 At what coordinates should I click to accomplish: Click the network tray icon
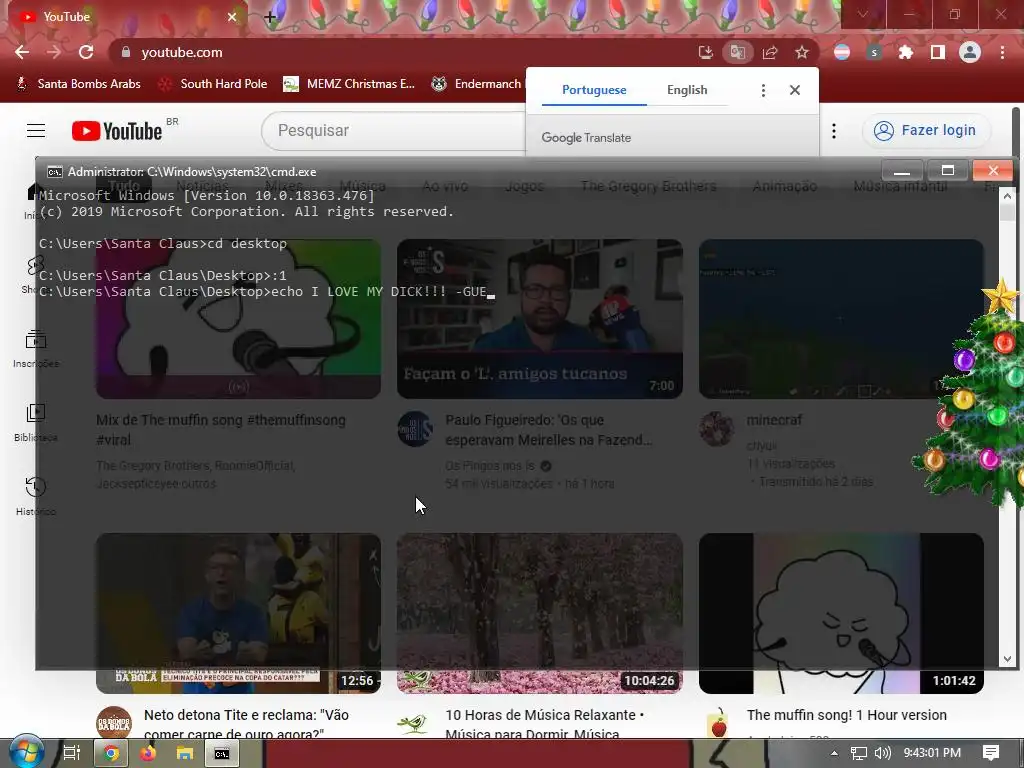click(859, 753)
